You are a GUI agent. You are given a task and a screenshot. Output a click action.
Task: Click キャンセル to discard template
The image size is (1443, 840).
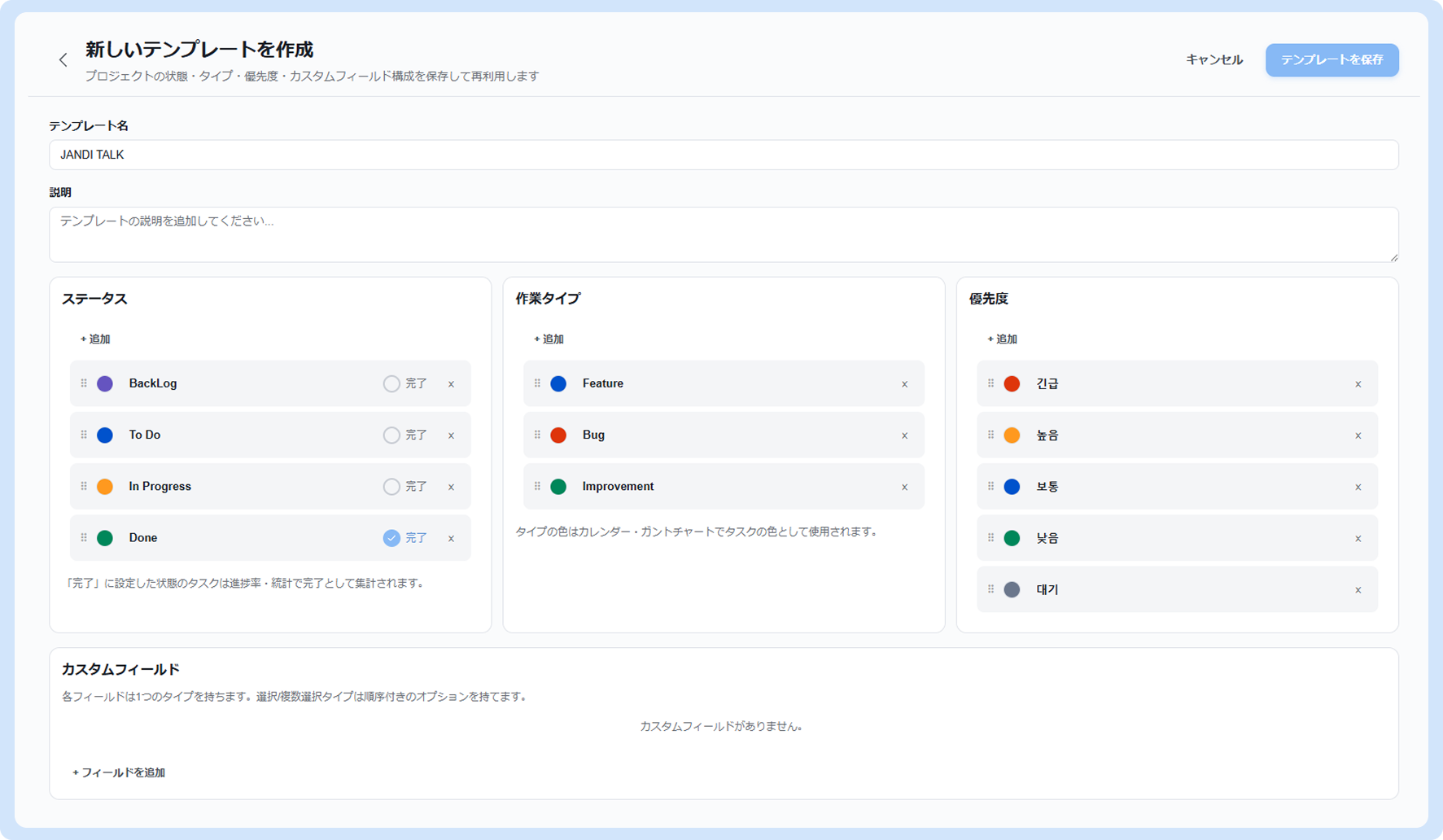[x=1213, y=60]
